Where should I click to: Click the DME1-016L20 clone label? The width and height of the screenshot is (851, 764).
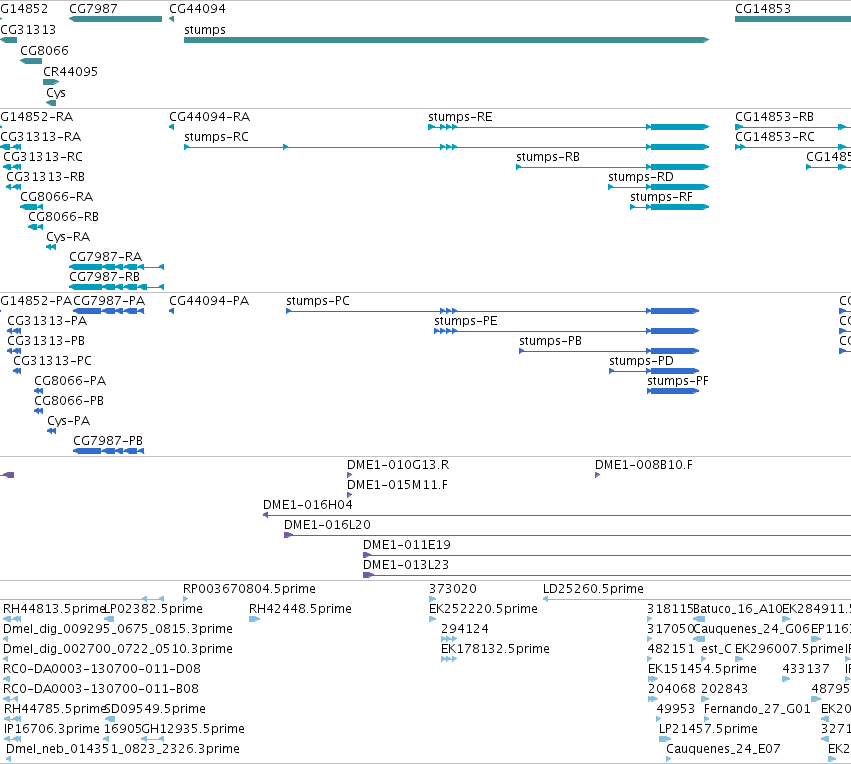click(x=327, y=525)
